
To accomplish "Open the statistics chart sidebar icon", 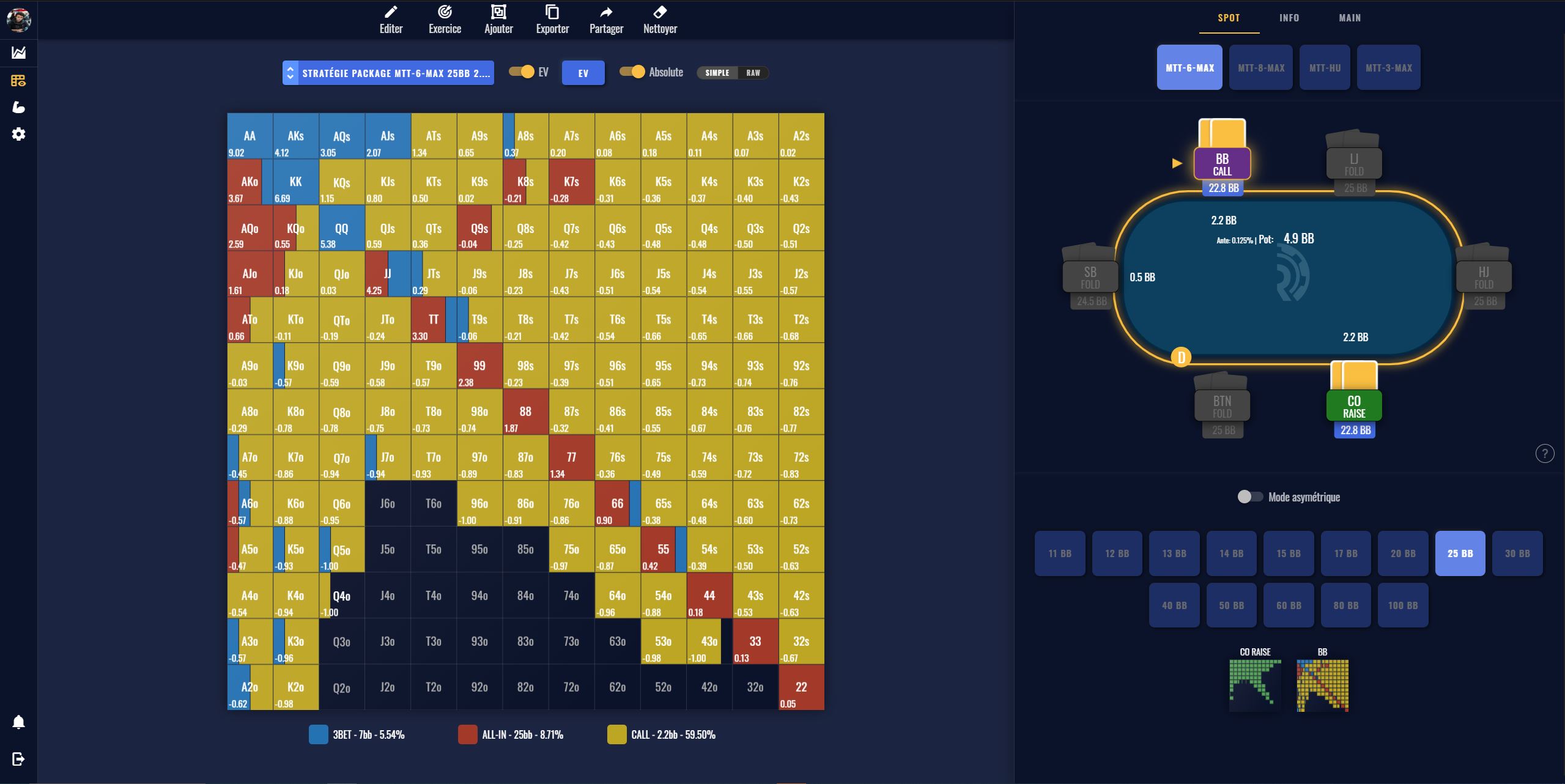I will [x=18, y=53].
